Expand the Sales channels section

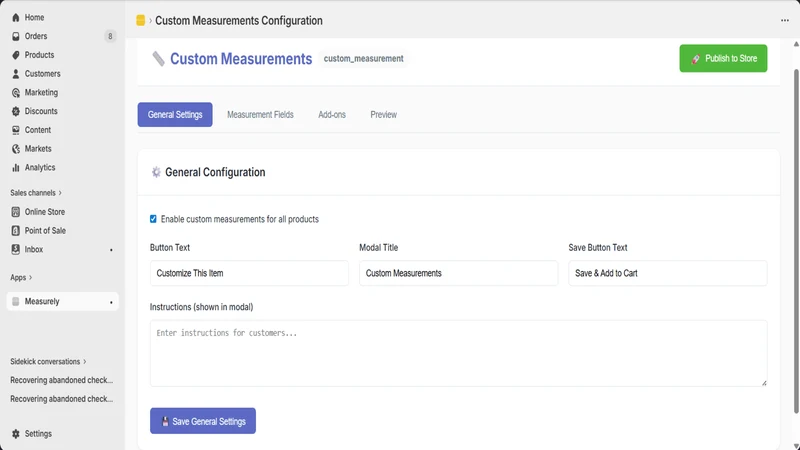36,193
